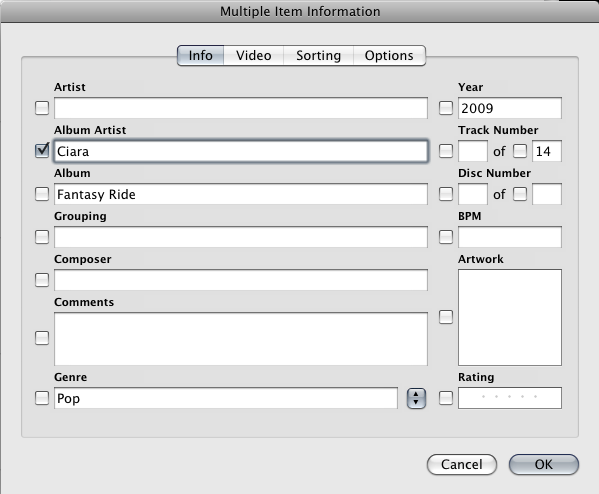
Task: Enable the Genre checkbox
Action: (x=42, y=398)
